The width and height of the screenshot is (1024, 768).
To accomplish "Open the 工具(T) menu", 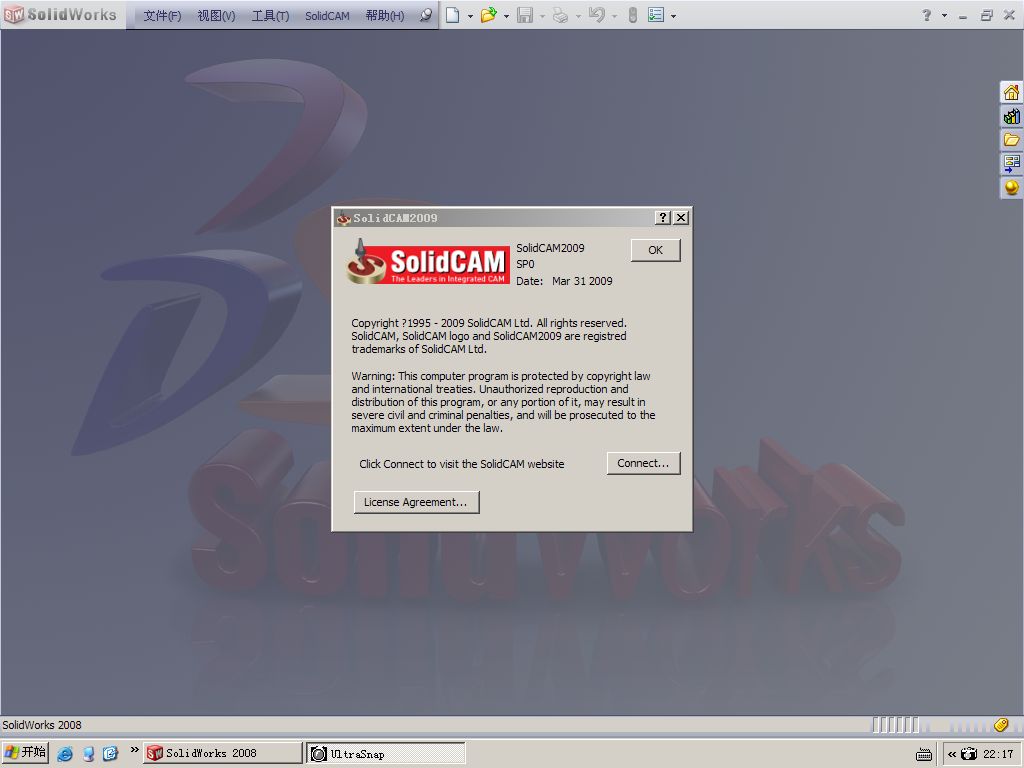I will pyautogui.click(x=270, y=16).
